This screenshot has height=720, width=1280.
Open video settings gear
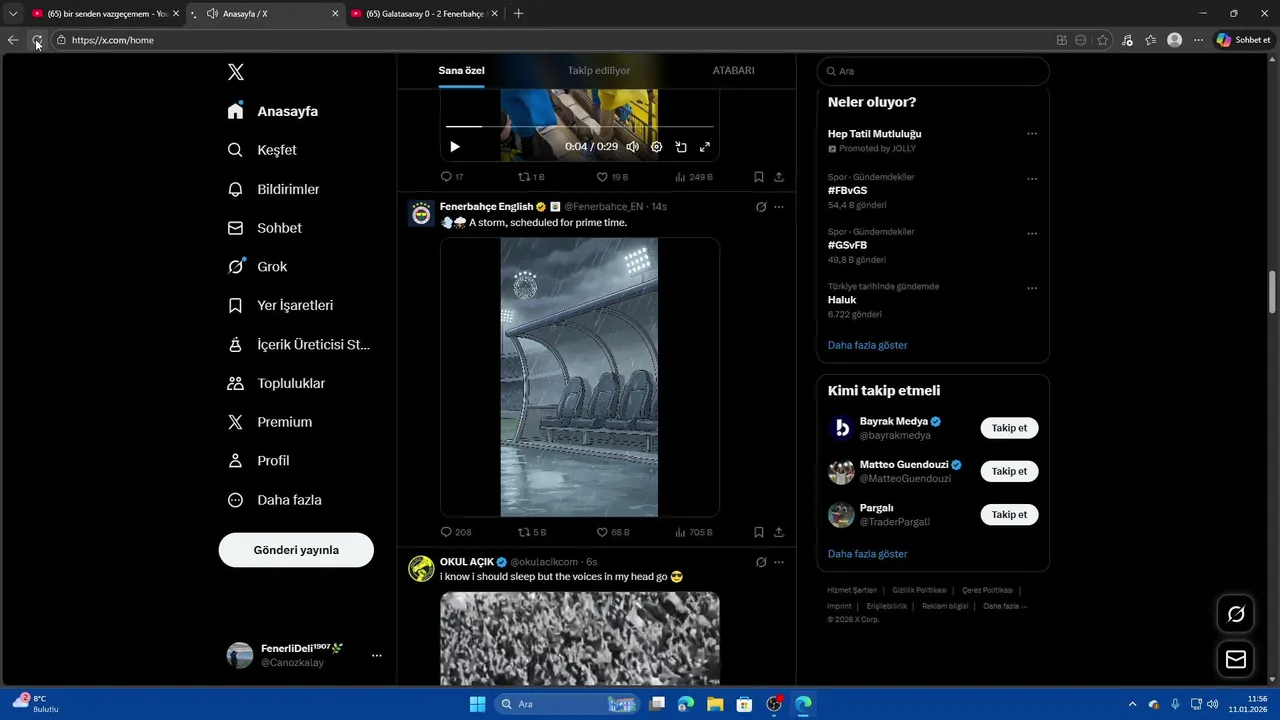click(x=657, y=147)
